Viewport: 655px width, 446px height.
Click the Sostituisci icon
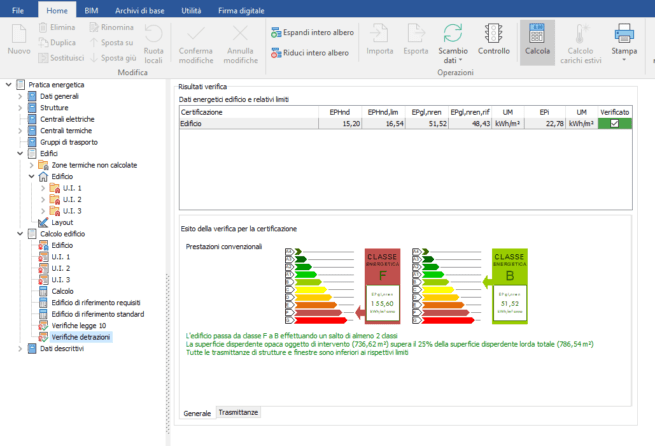[x=43, y=58]
